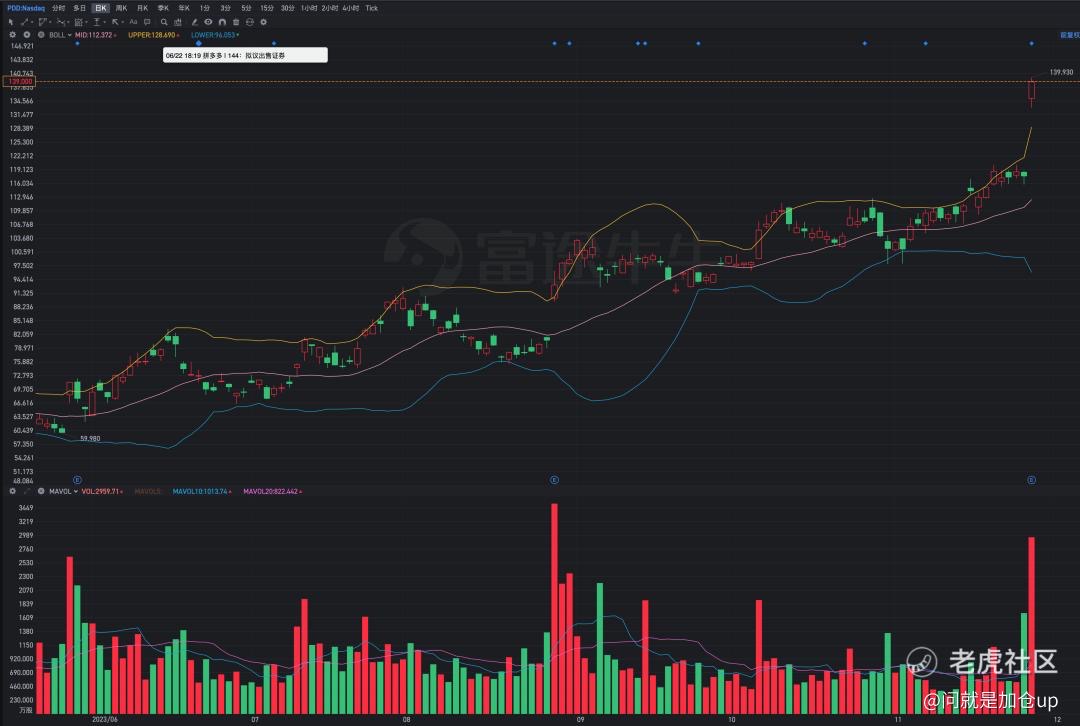1080x726 pixels.
Task: Toggle drawings visibility with the eye icon
Action: coord(208,21)
